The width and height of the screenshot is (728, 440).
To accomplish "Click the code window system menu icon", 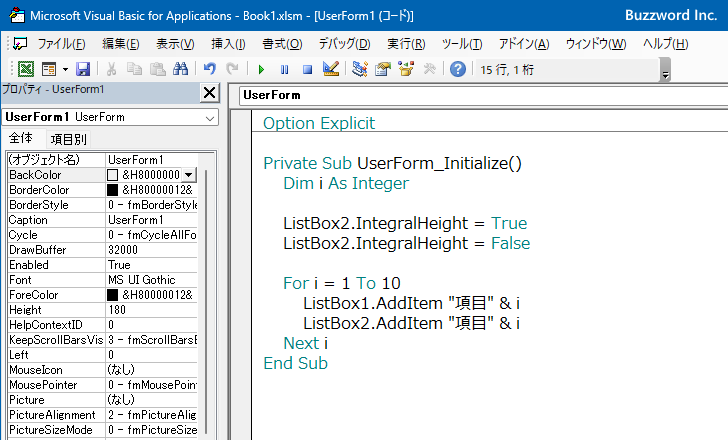I will click(x=20, y=44).
